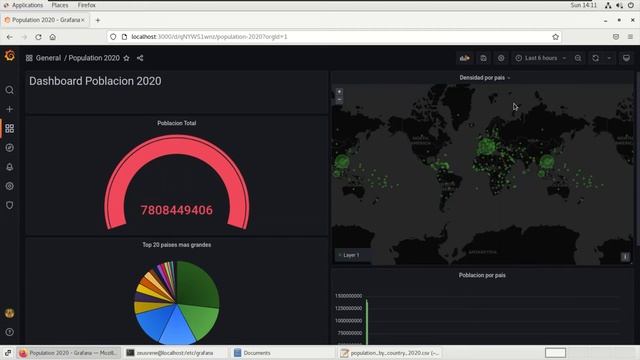Click the large dark green pie slice

197,284
